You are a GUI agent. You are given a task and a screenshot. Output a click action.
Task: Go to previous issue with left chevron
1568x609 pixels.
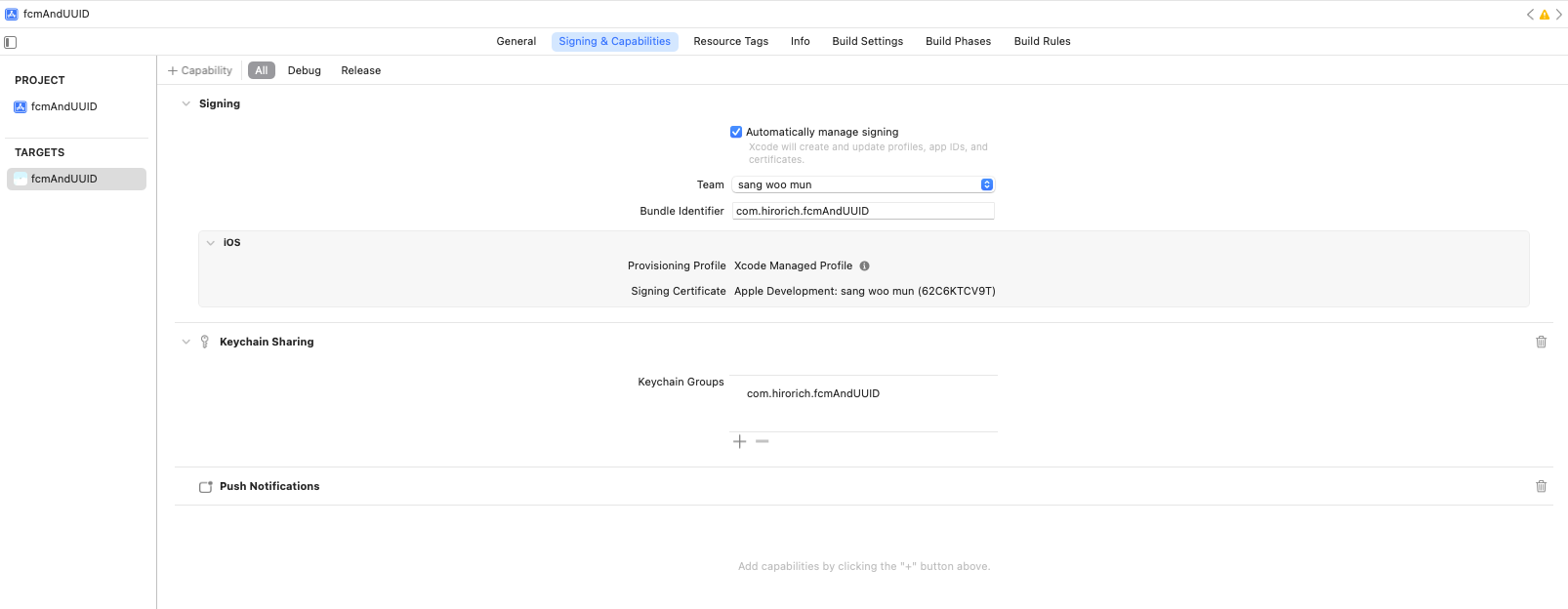click(x=1530, y=15)
